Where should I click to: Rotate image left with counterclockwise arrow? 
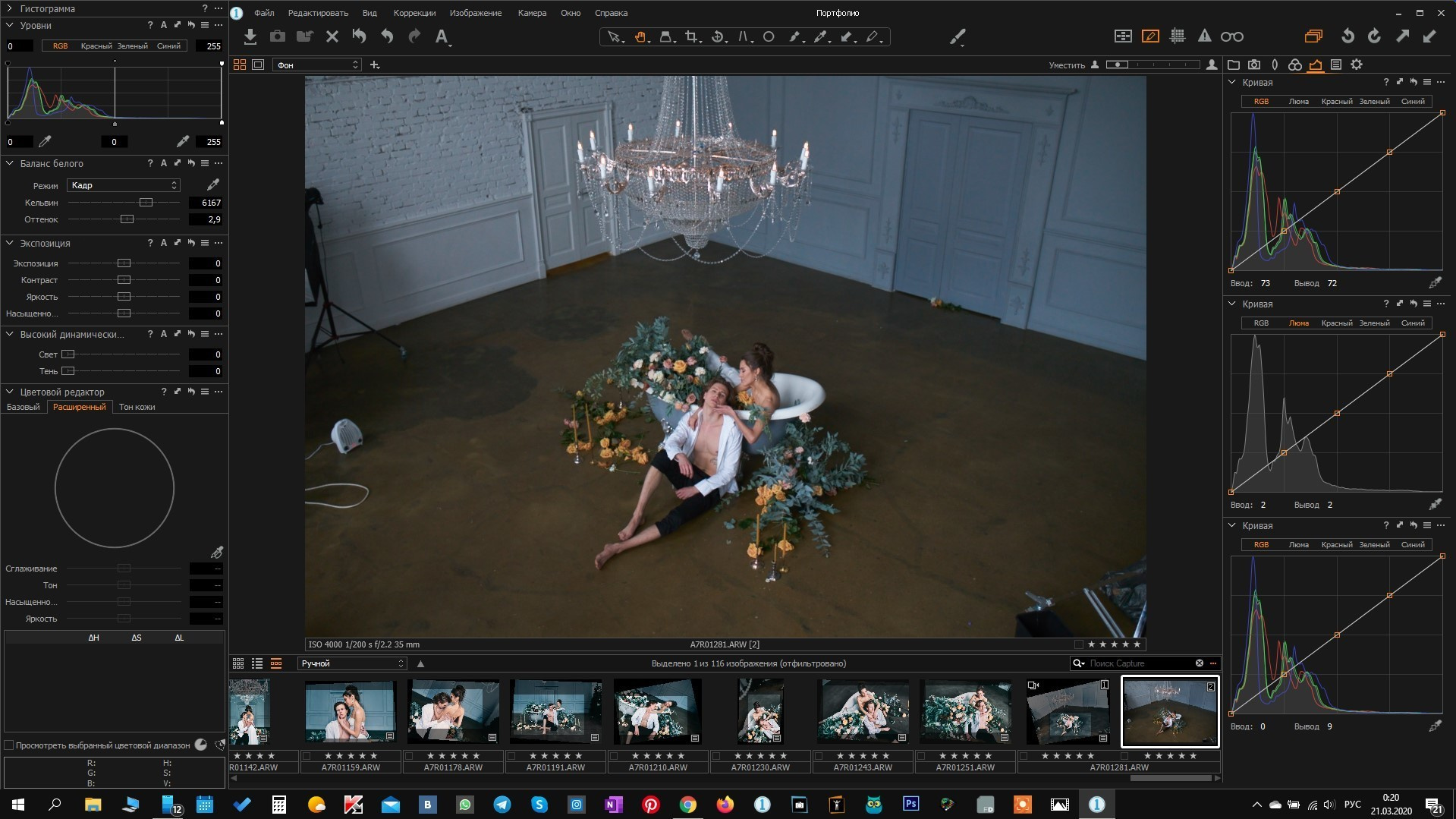1348,36
